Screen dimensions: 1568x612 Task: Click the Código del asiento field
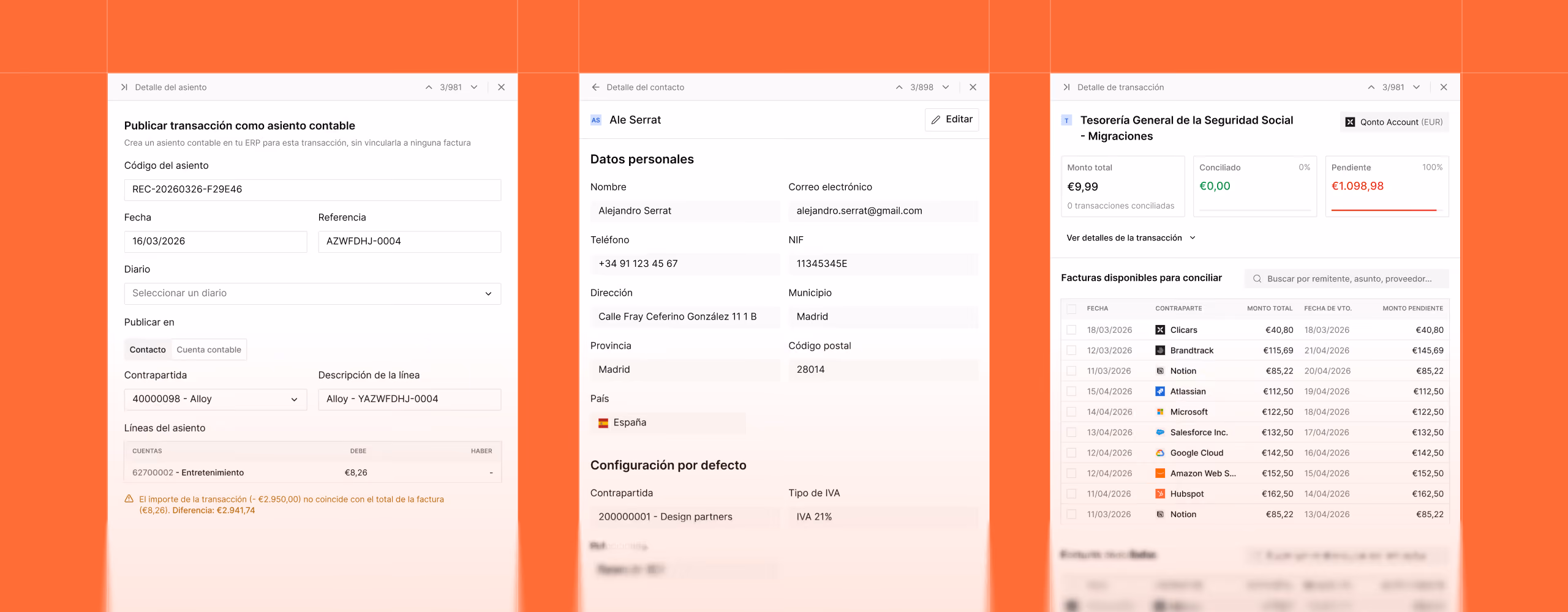tap(312, 190)
